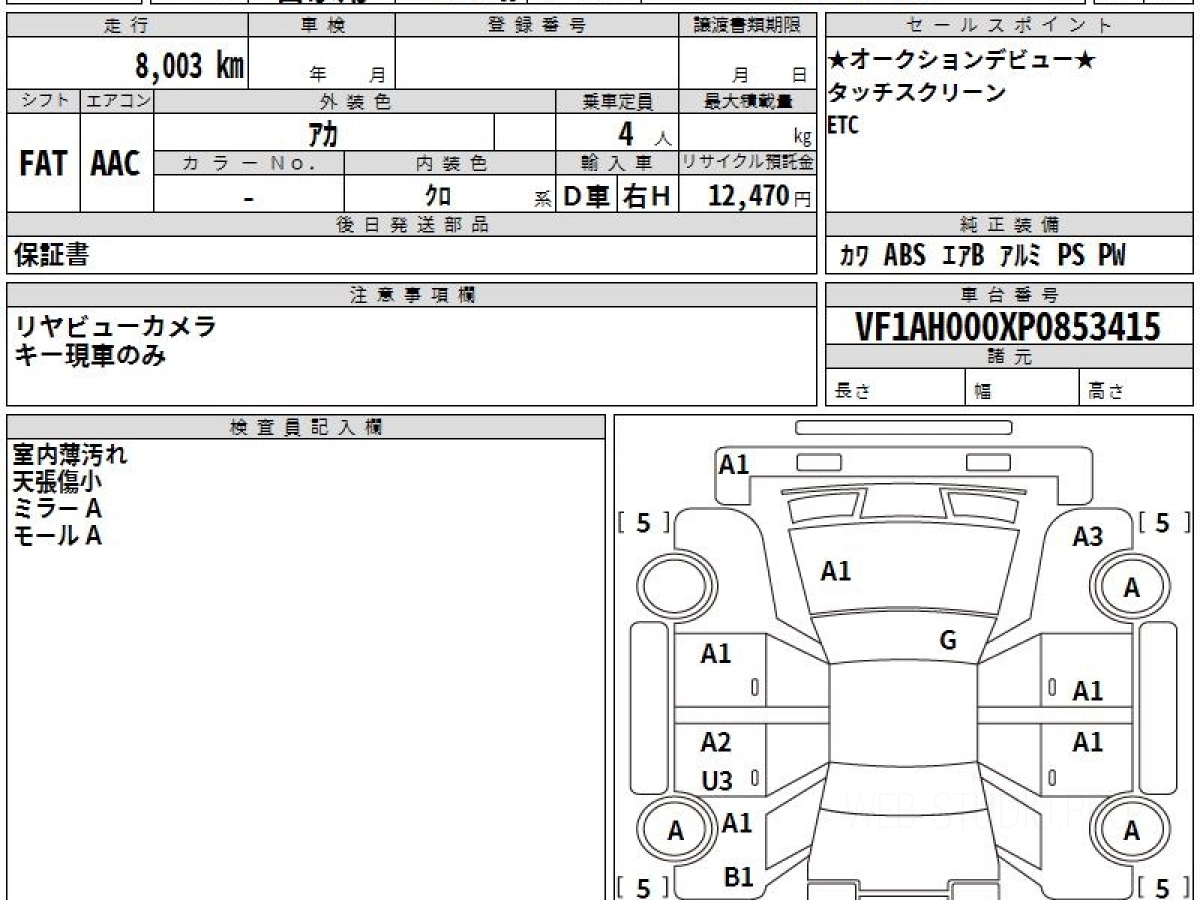Click the 登録番号 header

[x=537, y=26]
